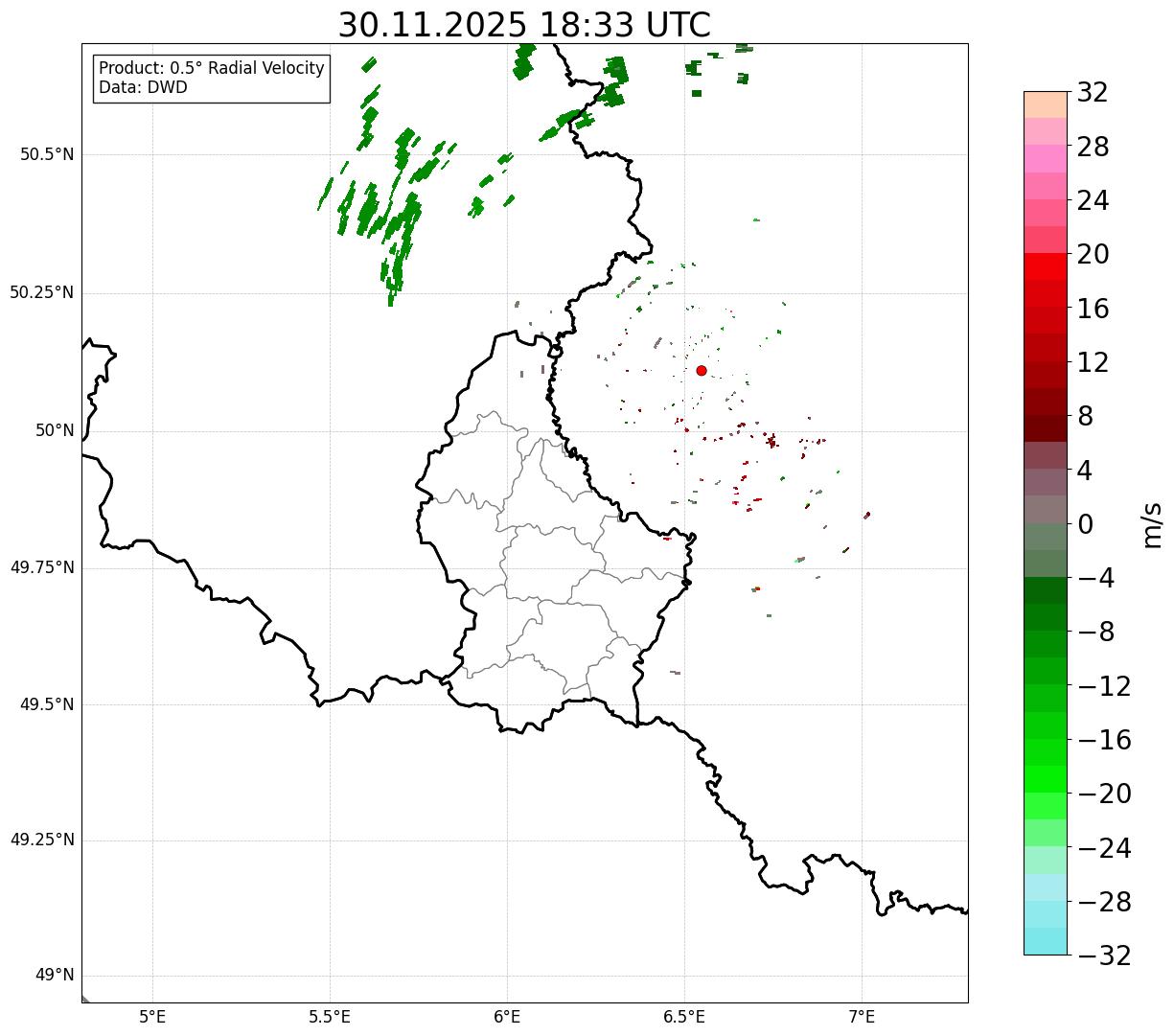1174x1036 pixels.
Task: Click the 49.75°N latitude label
Action: click(x=42, y=567)
